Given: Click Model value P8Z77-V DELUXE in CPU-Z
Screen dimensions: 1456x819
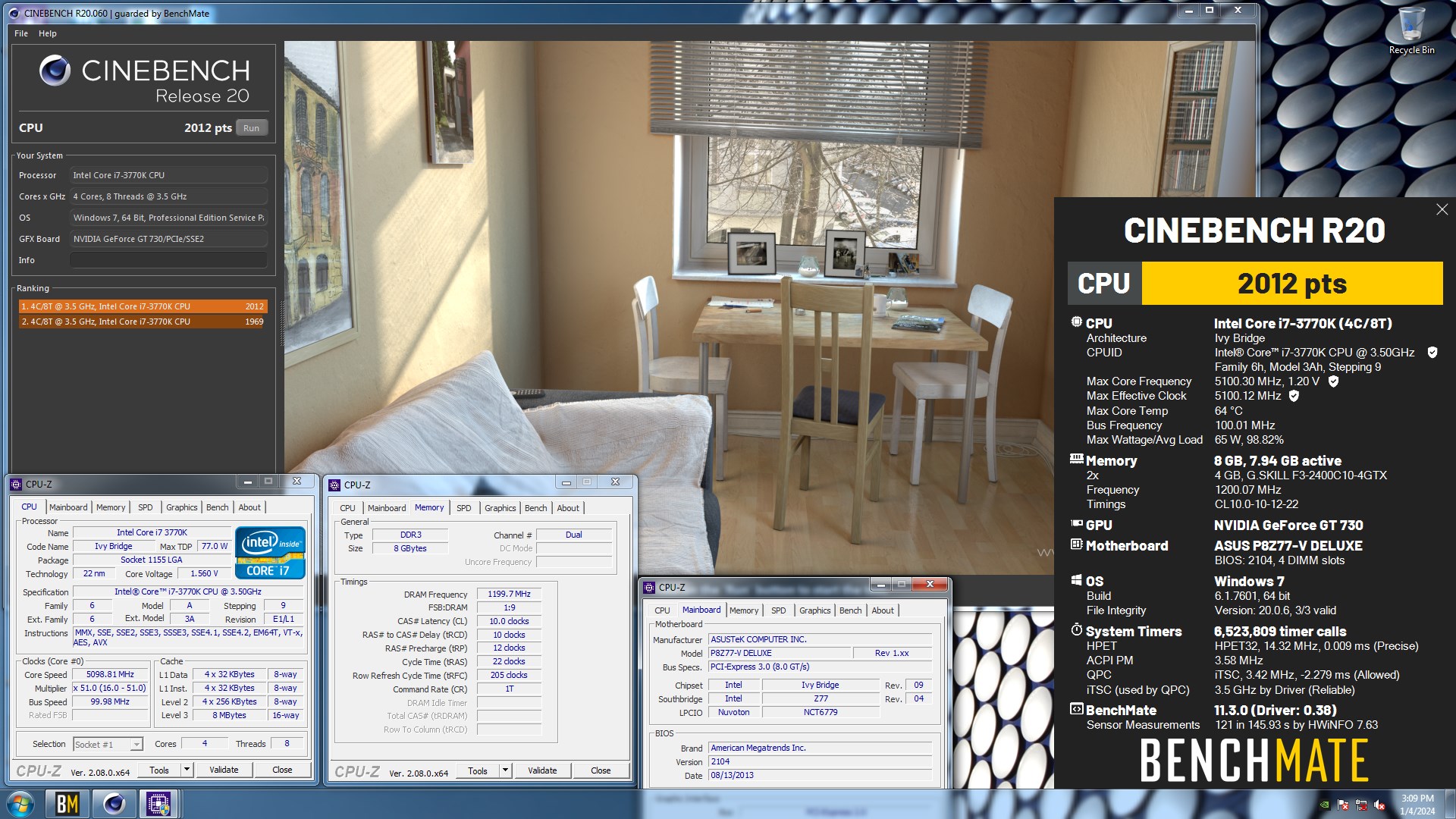Looking at the screenshot, I should click(x=779, y=653).
